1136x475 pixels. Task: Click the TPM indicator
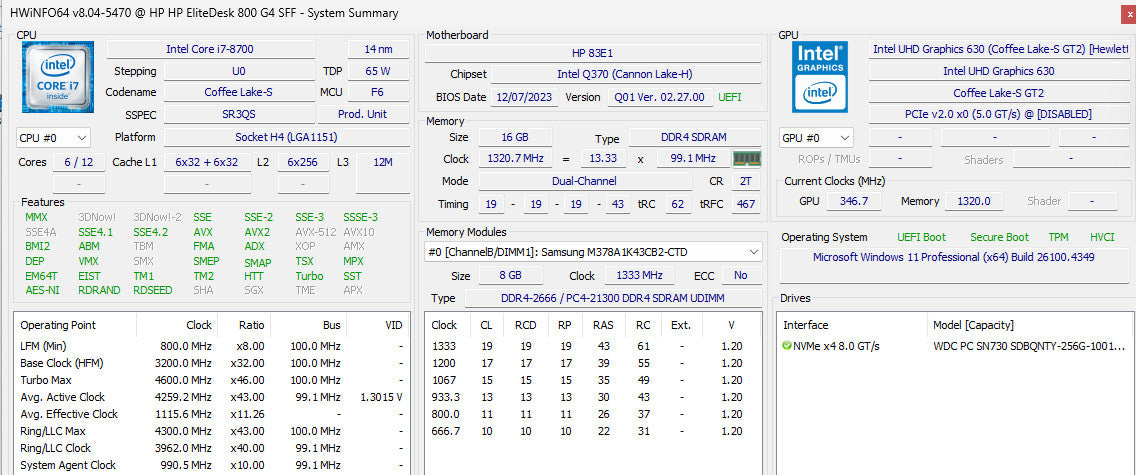[x=1058, y=237]
